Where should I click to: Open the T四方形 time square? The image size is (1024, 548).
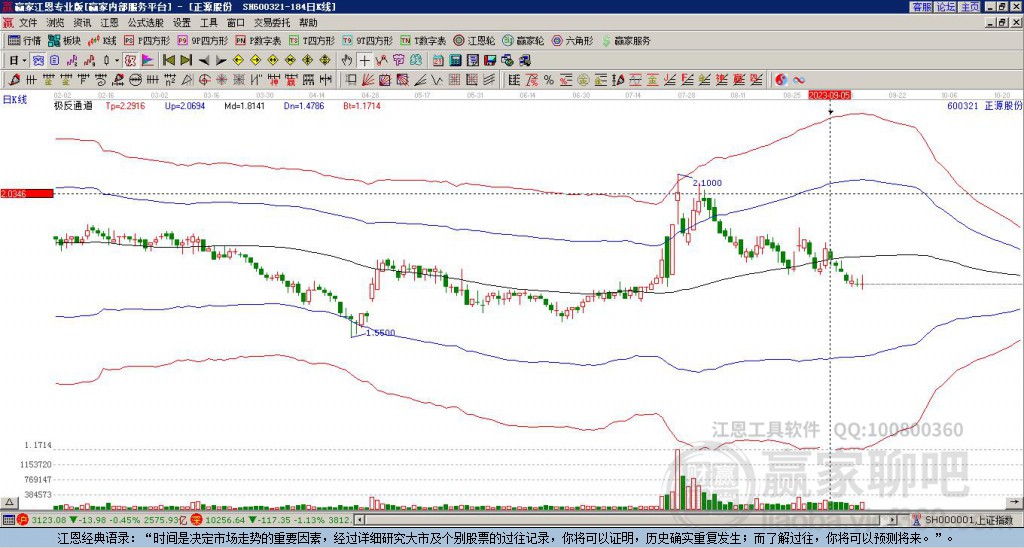pyautogui.click(x=312, y=40)
